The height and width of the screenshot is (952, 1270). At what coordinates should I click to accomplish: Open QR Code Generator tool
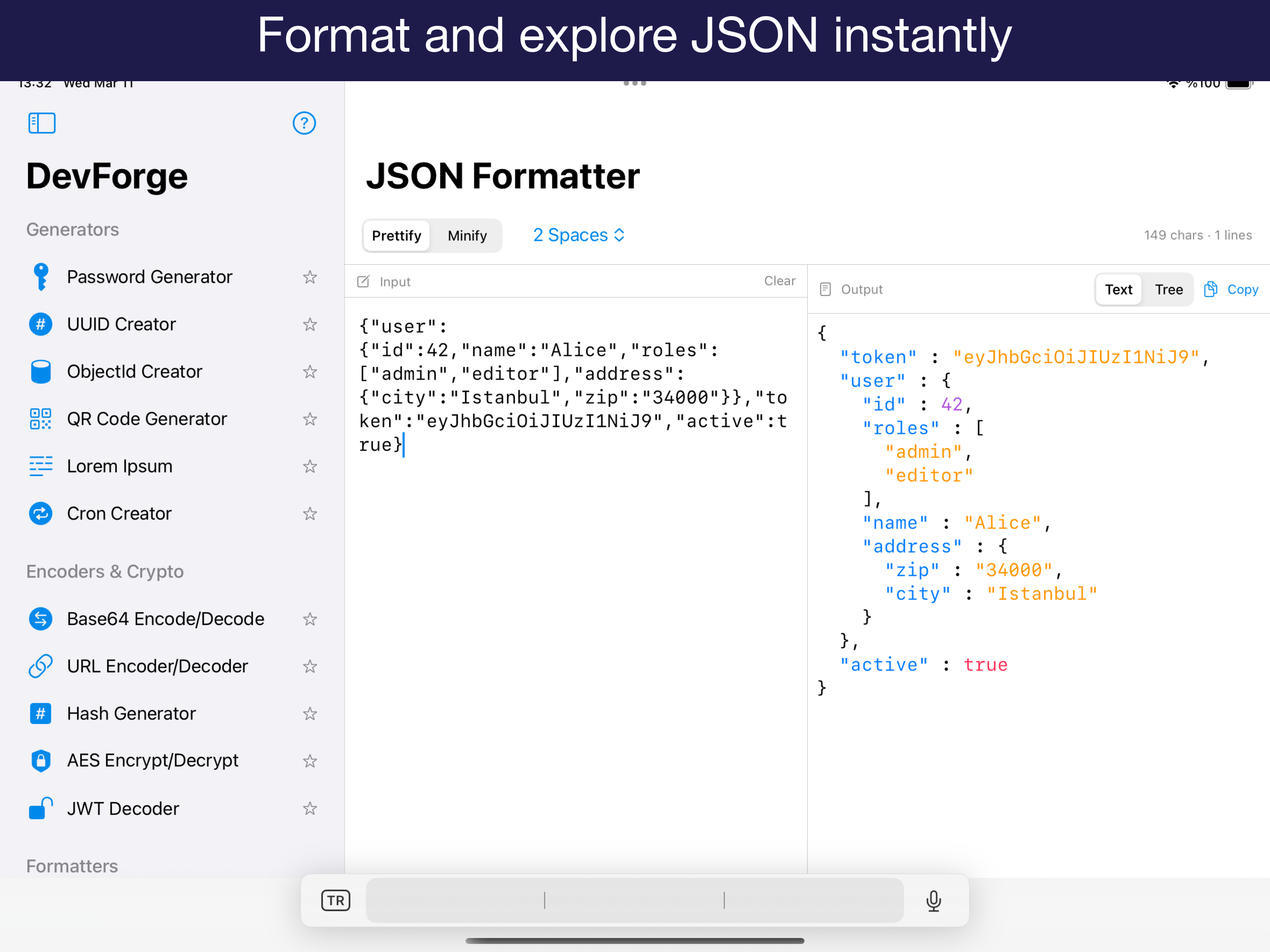click(172, 419)
